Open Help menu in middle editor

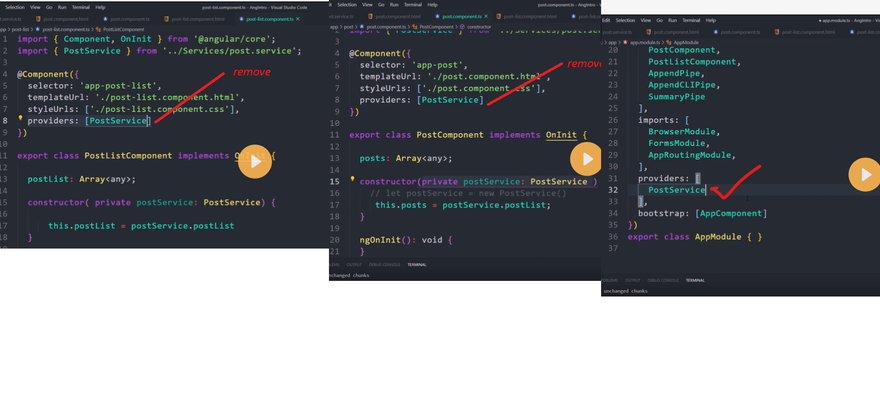tap(433, 5)
